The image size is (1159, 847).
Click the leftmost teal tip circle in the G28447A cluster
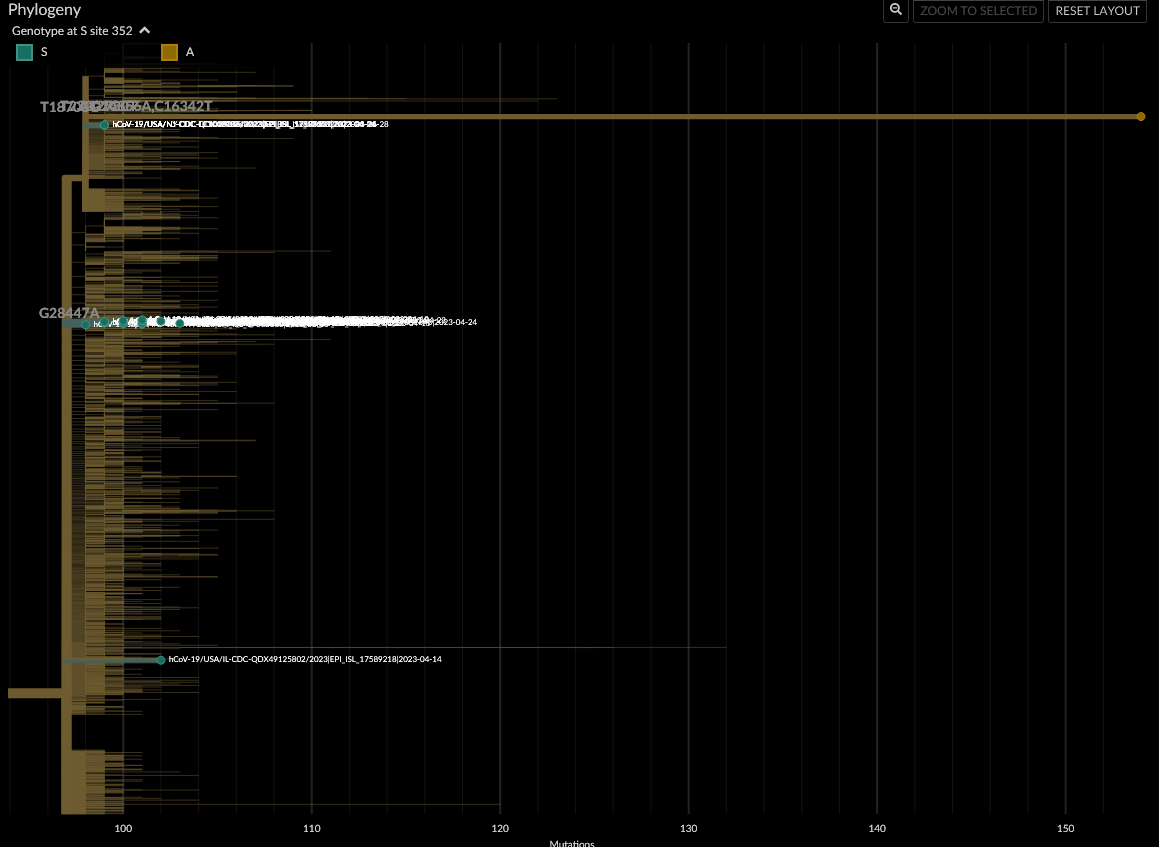point(85,323)
